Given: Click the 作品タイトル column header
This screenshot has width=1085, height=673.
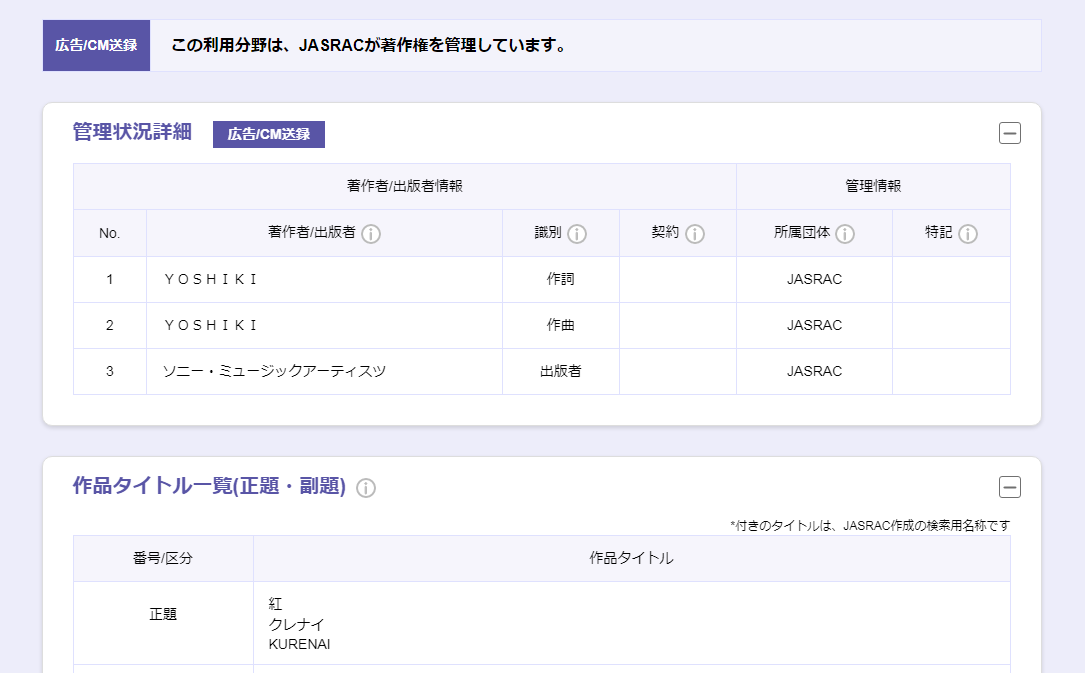Looking at the screenshot, I should [631, 558].
